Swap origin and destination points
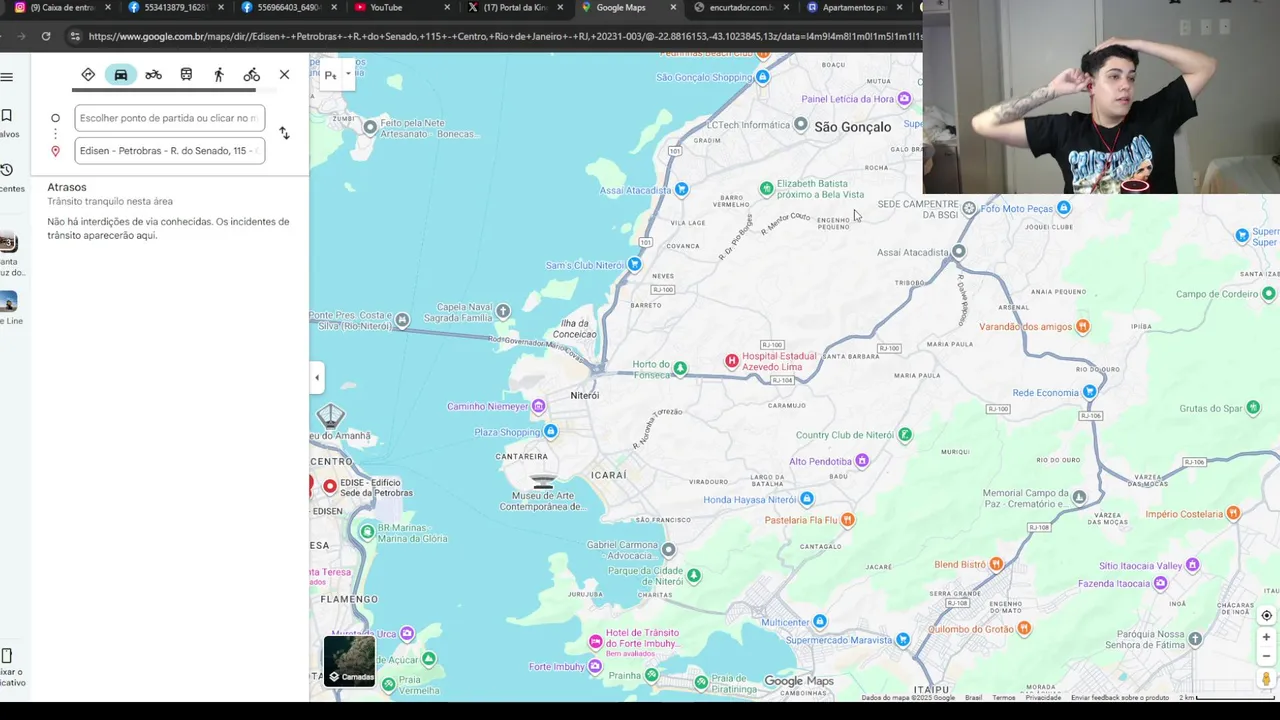Viewport: 1280px width, 720px height. [x=284, y=133]
